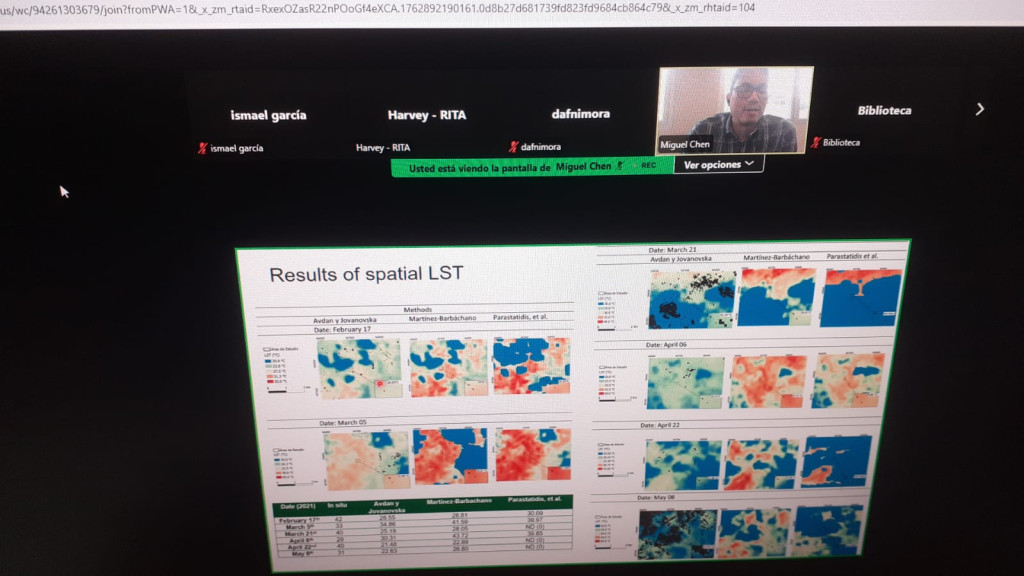
Task: Click the March 21 Parastatidis et al. map
Action: [x=860, y=297]
